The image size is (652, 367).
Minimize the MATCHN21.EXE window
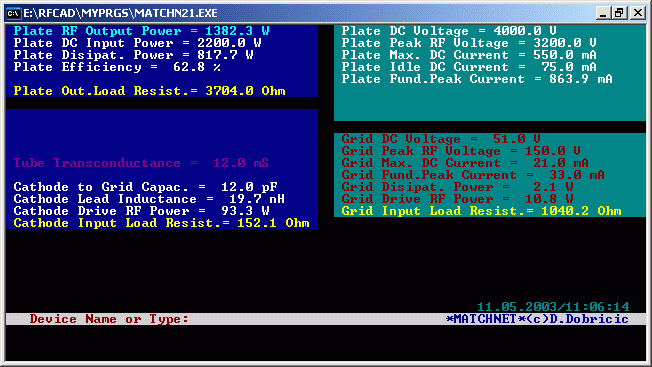pos(603,13)
